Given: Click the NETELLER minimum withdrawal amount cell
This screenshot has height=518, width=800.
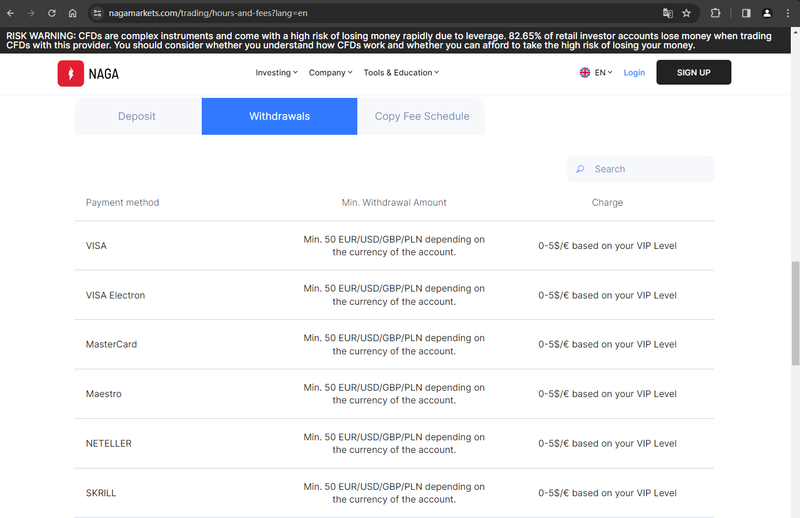Looking at the screenshot, I should 394,443.
